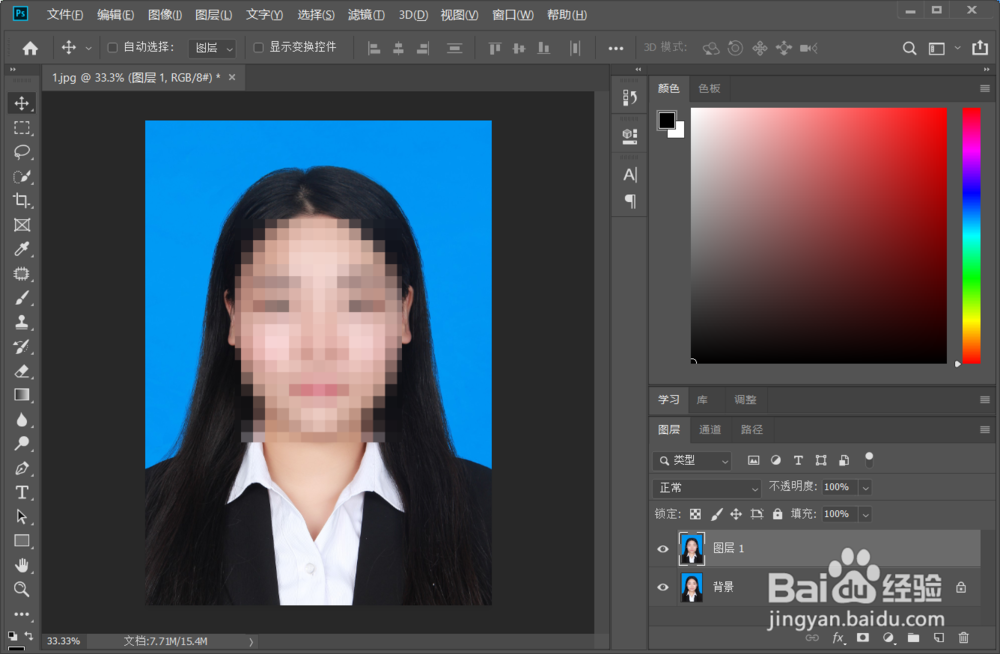The height and width of the screenshot is (654, 1000).
Task: Select the Brush tool
Action: 22,298
